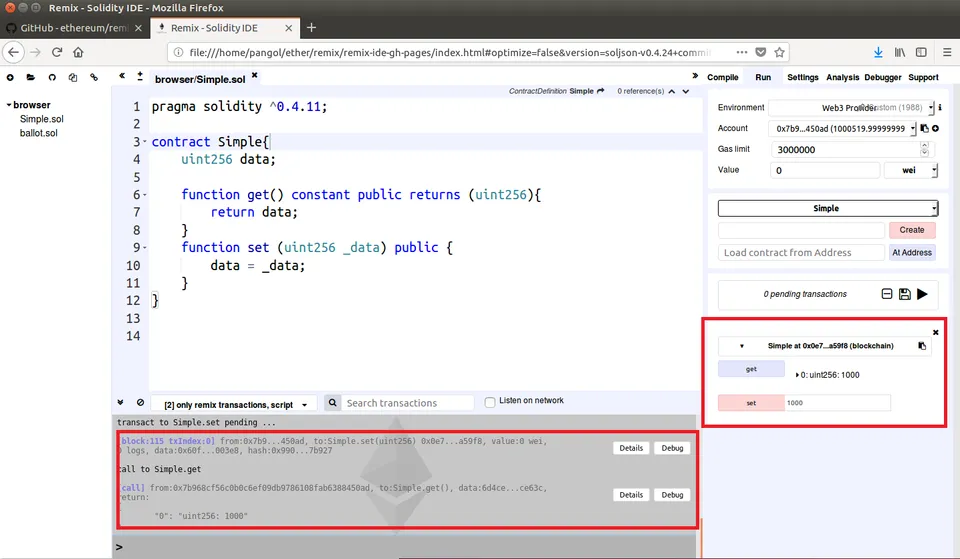
Task: Open Details for the Simple.set transaction
Action: [x=631, y=448]
